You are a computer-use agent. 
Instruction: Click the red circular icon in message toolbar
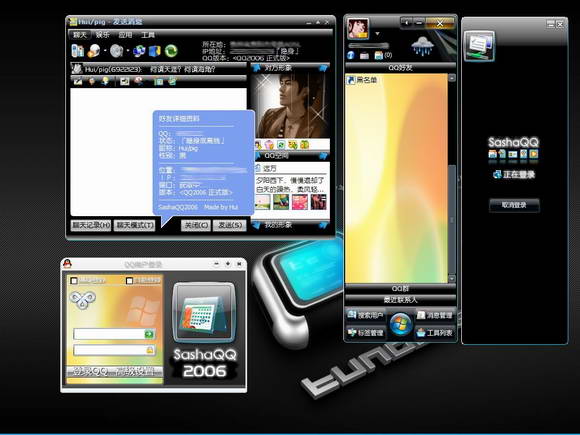point(139,81)
